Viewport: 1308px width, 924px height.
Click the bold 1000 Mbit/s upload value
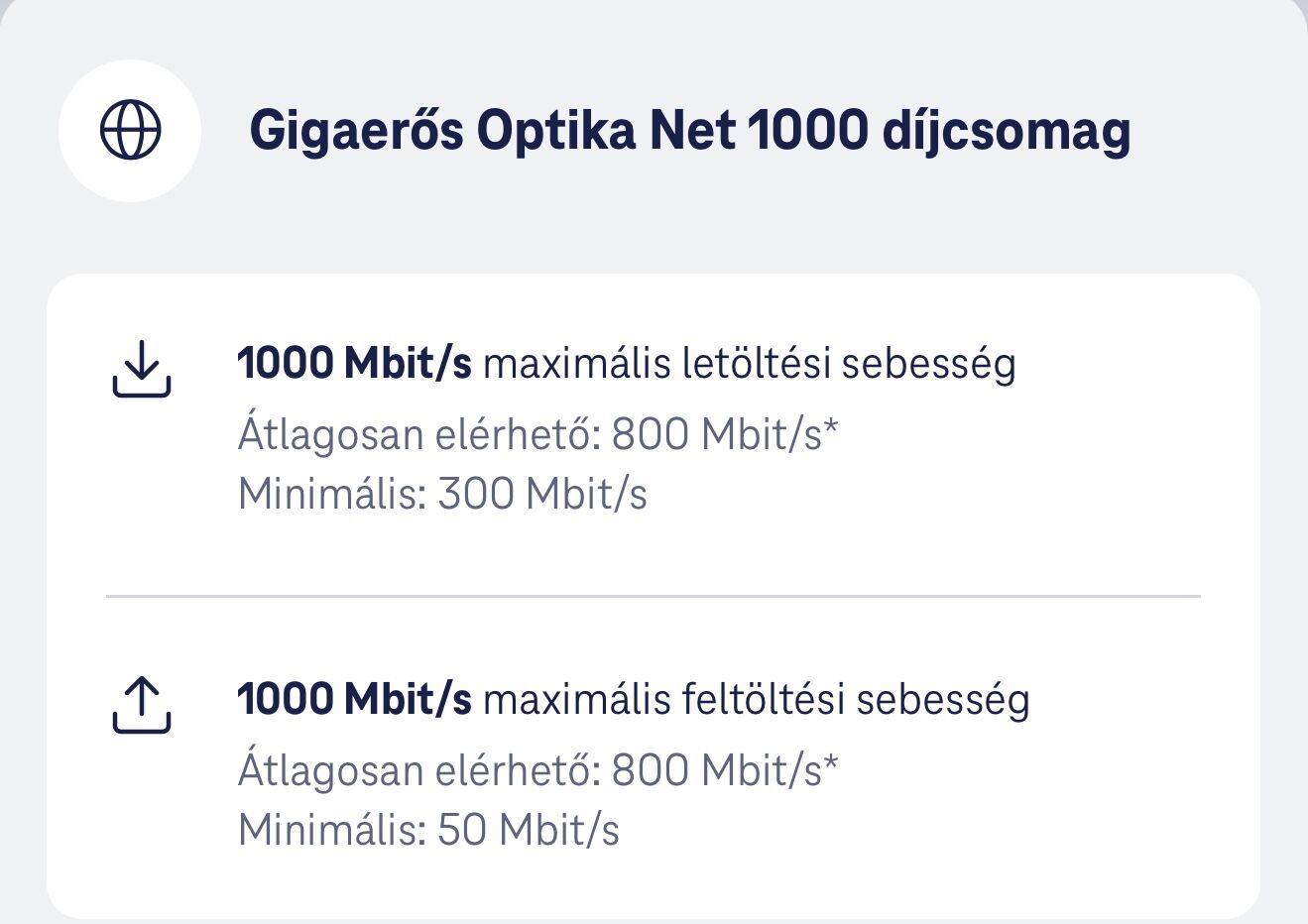click(x=354, y=700)
